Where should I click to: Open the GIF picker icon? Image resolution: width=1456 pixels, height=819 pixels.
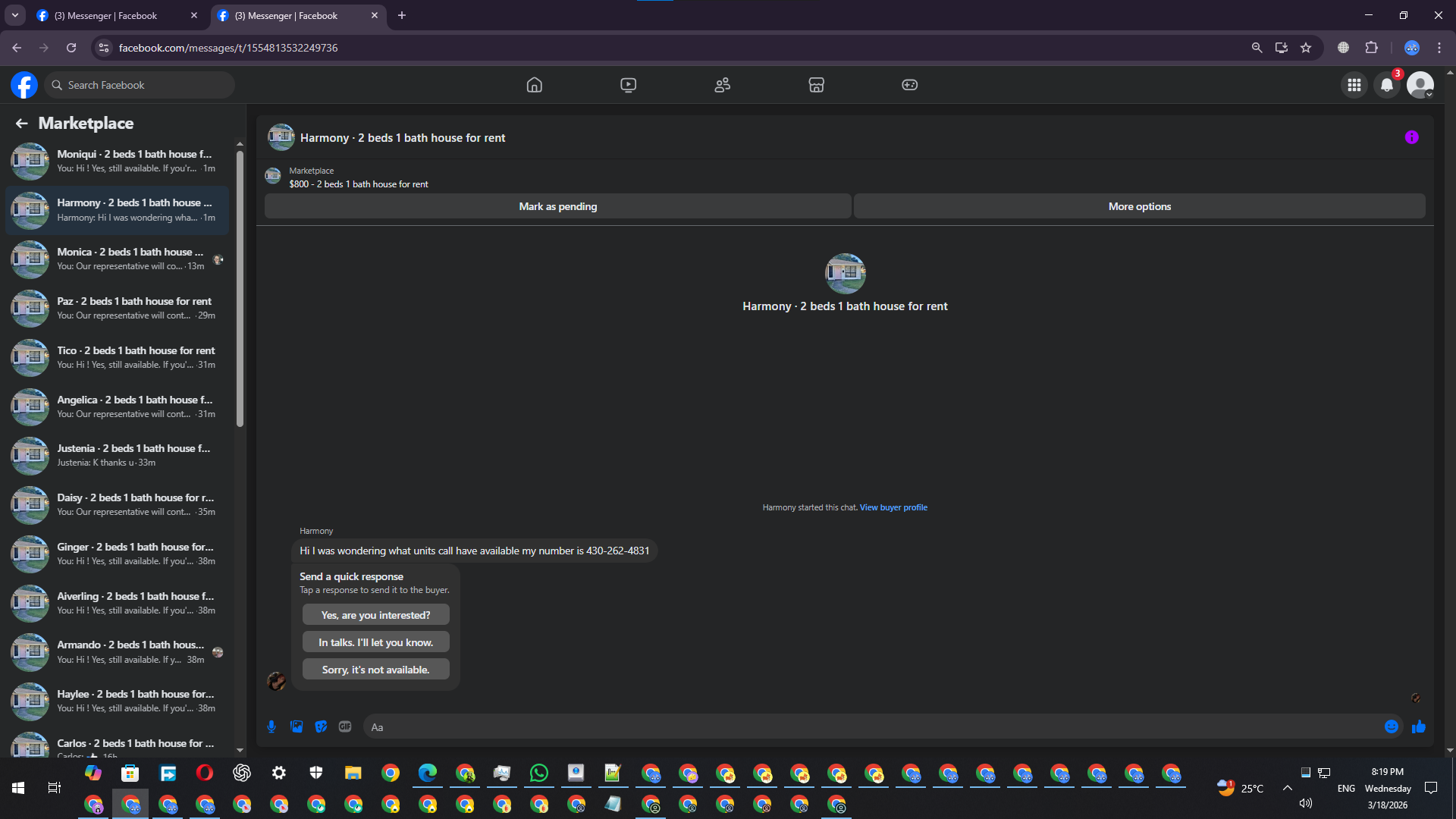345,726
